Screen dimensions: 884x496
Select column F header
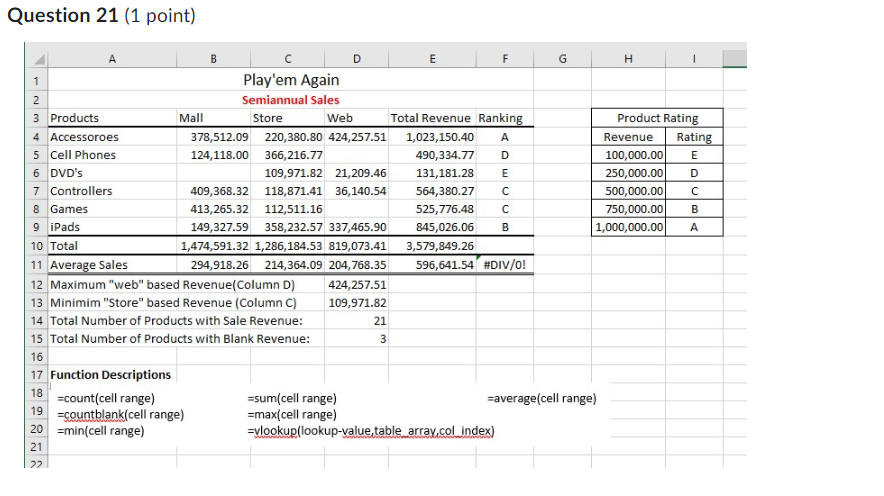coord(505,59)
